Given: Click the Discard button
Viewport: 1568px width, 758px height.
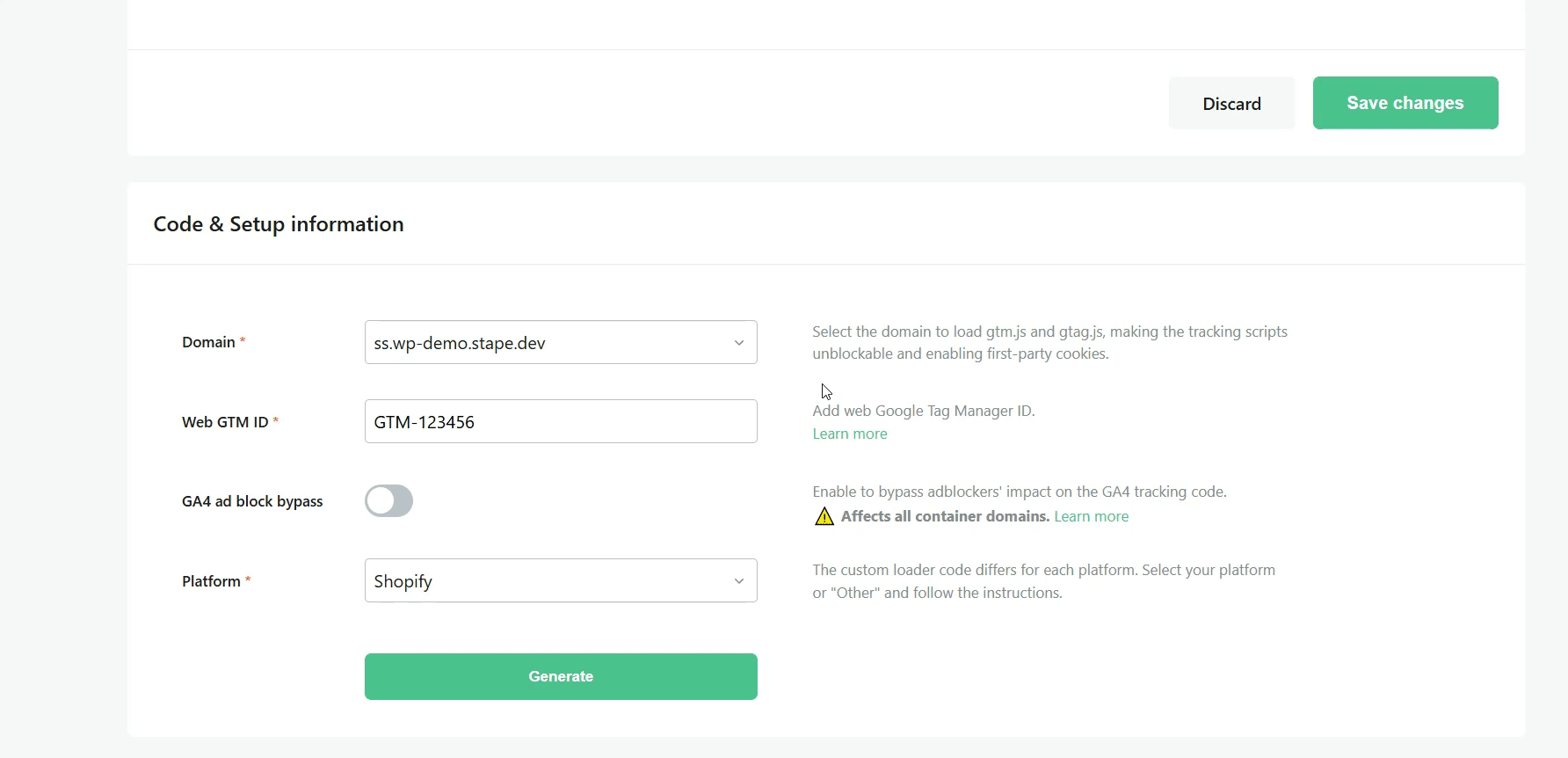Looking at the screenshot, I should click(x=1230, y=104).
